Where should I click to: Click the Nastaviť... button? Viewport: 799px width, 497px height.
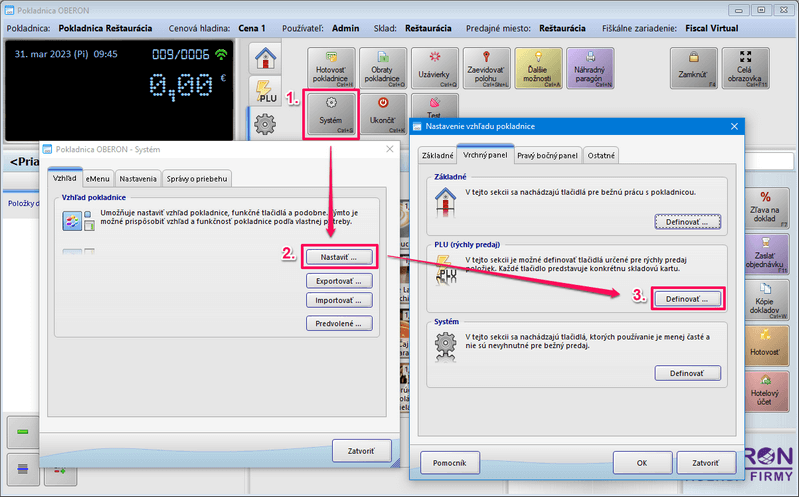[339, 257]
